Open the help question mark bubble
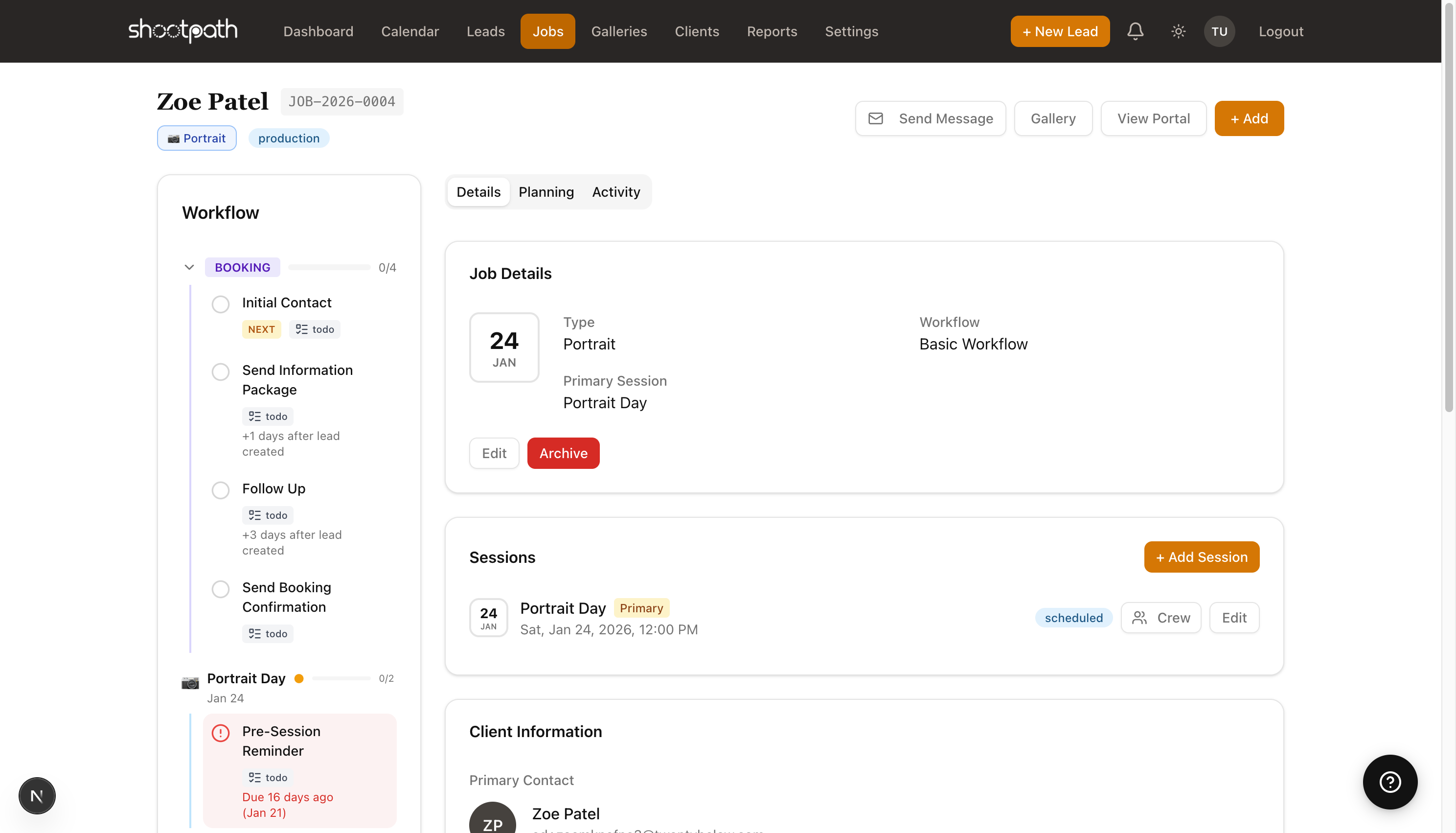The image size is (1456, 833). (x=1389, y=782)
